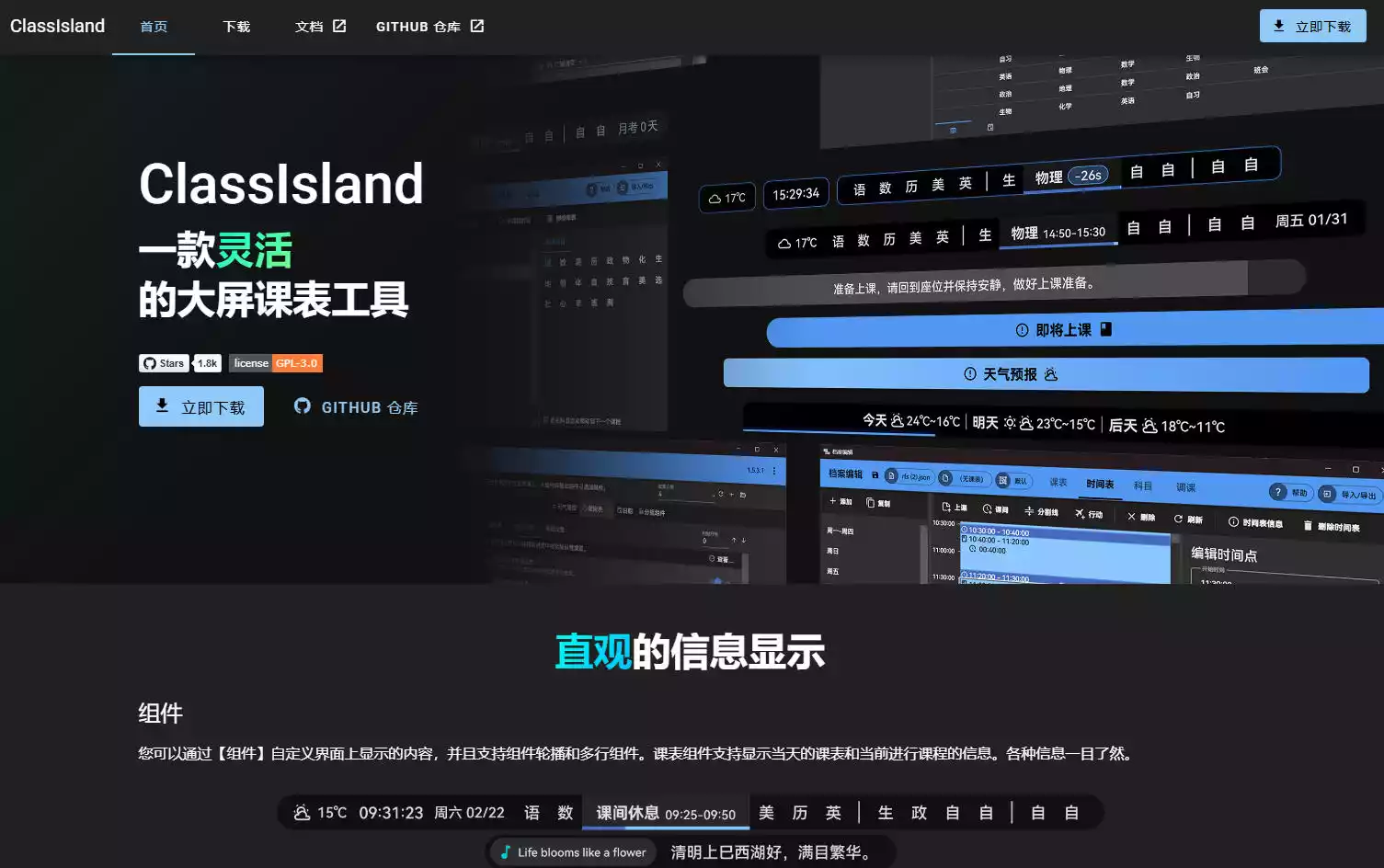Open the 下载 navigation tab
The height and width of the screenshot is (868, 1384).
[236, 27]
